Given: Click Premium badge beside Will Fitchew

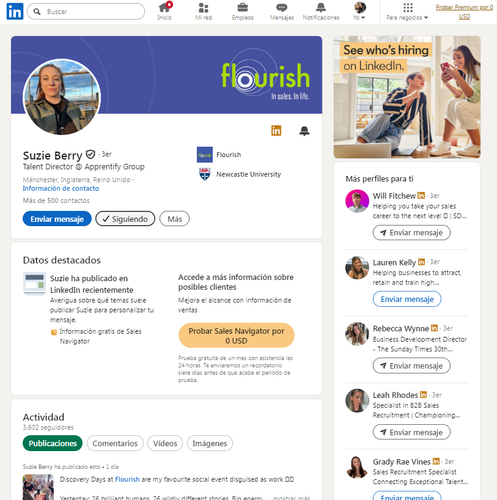Looking at the screenshot, I should [x=421, y=195].
